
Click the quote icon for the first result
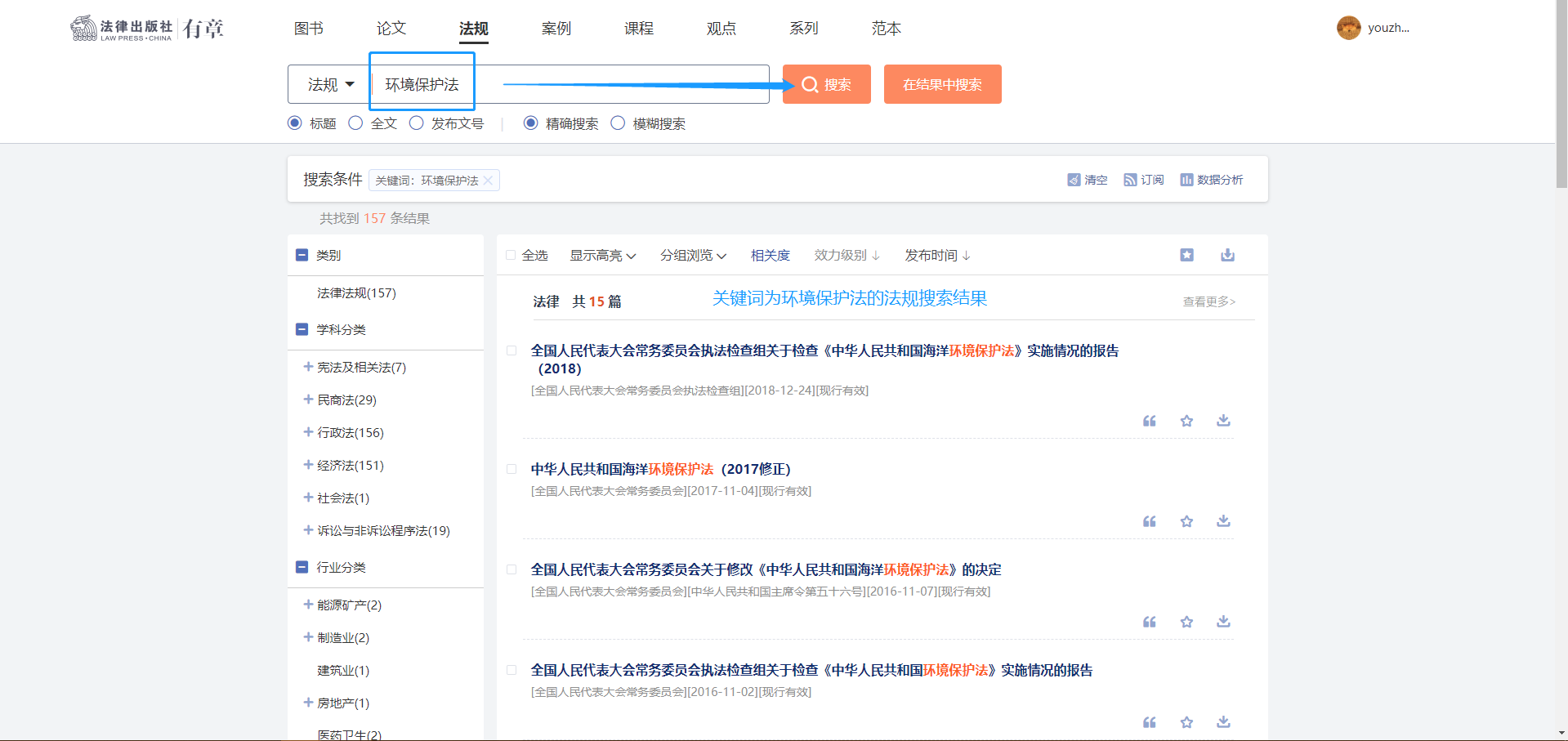pyautogui.click(x=1149, y=421)
